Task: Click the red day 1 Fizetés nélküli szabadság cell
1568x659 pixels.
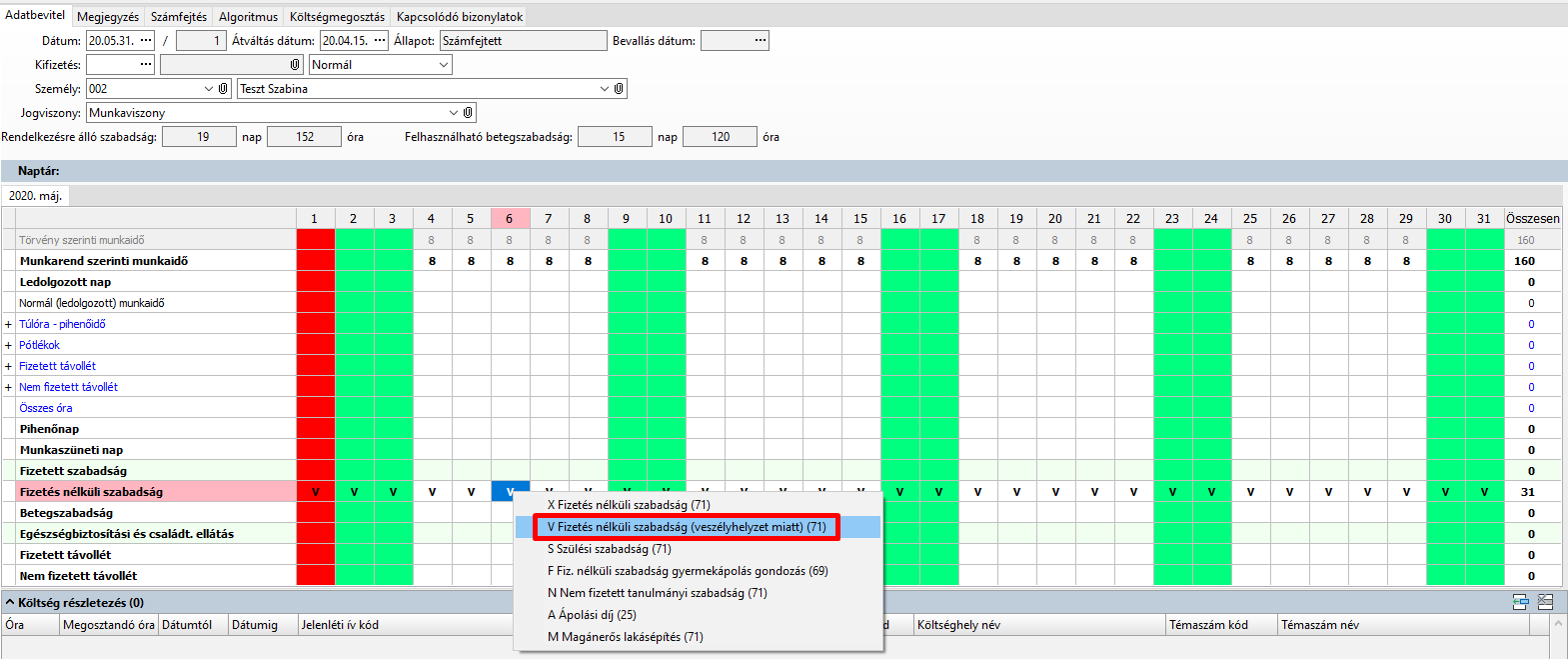Action: 316,492
